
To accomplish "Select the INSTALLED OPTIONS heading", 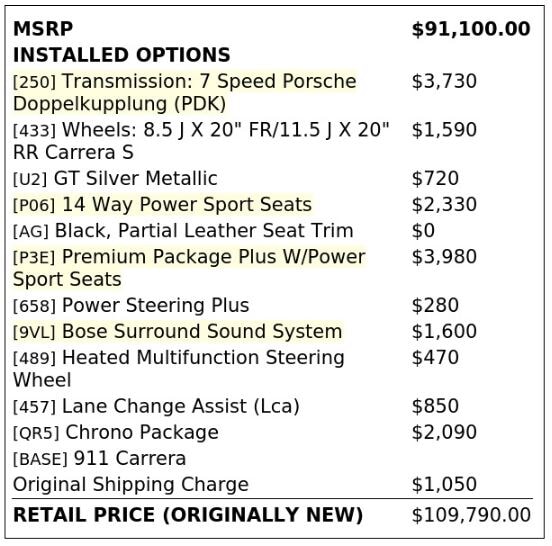I will (x=121, y=55).
